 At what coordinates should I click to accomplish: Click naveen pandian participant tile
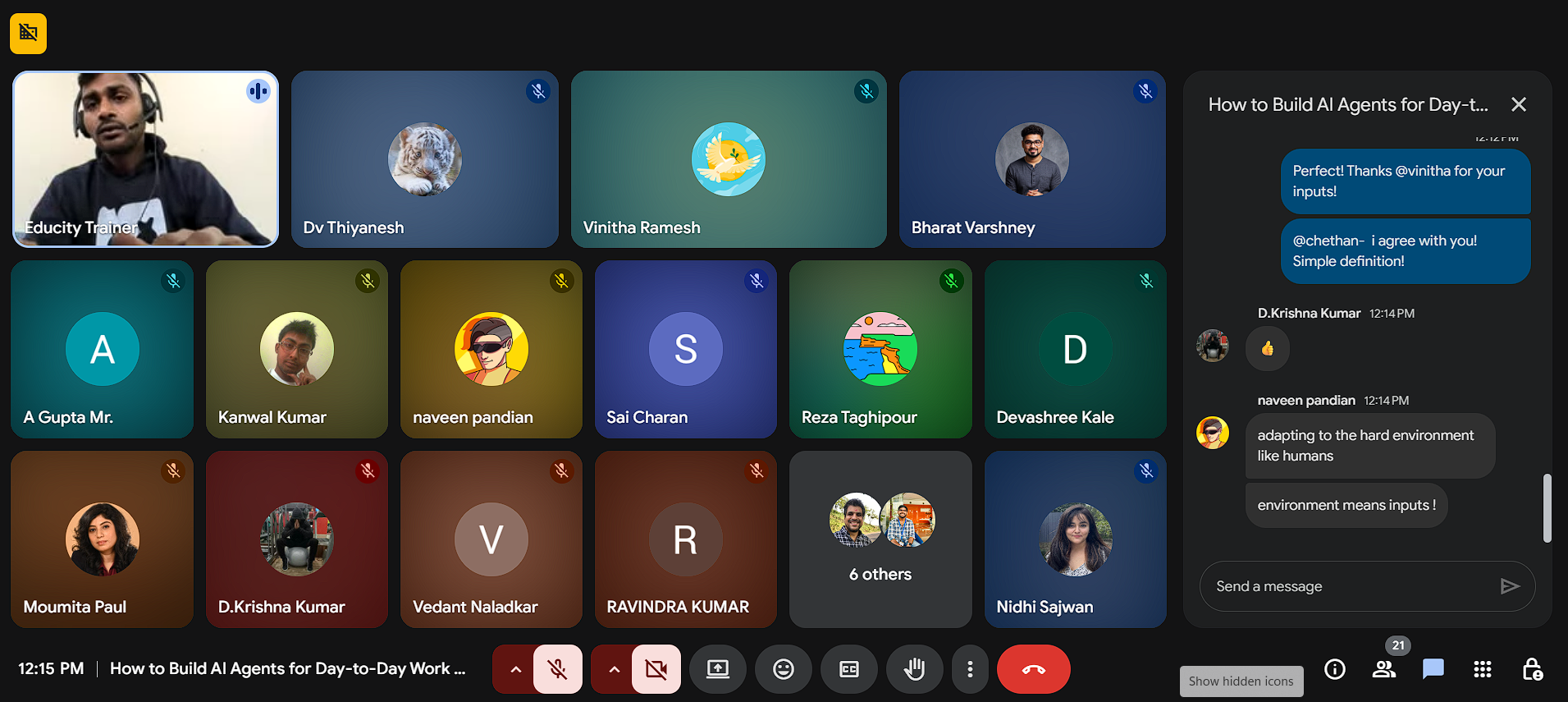[x=491, y=349]
